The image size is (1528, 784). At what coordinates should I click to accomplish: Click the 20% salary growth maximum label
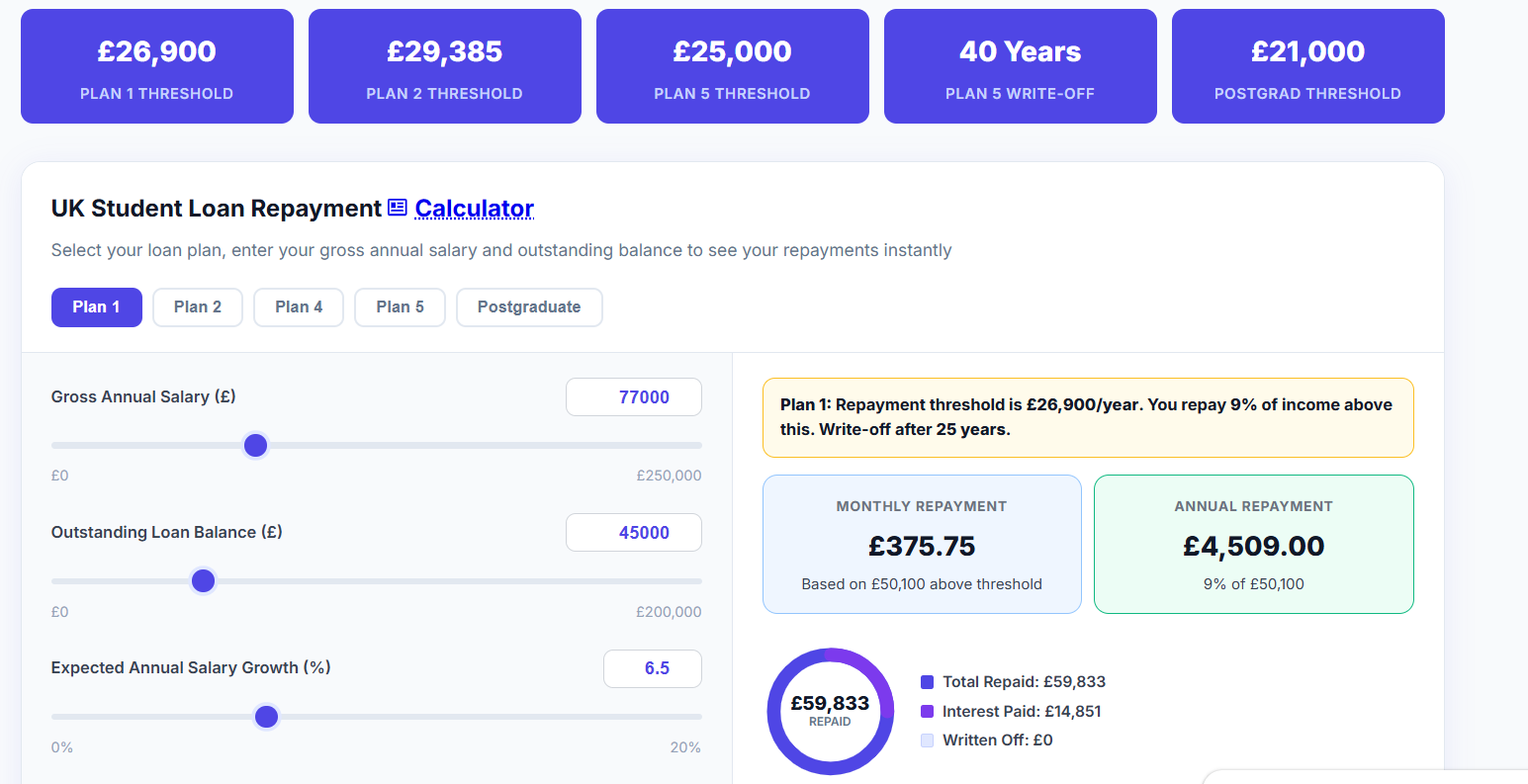coord(685,747)
